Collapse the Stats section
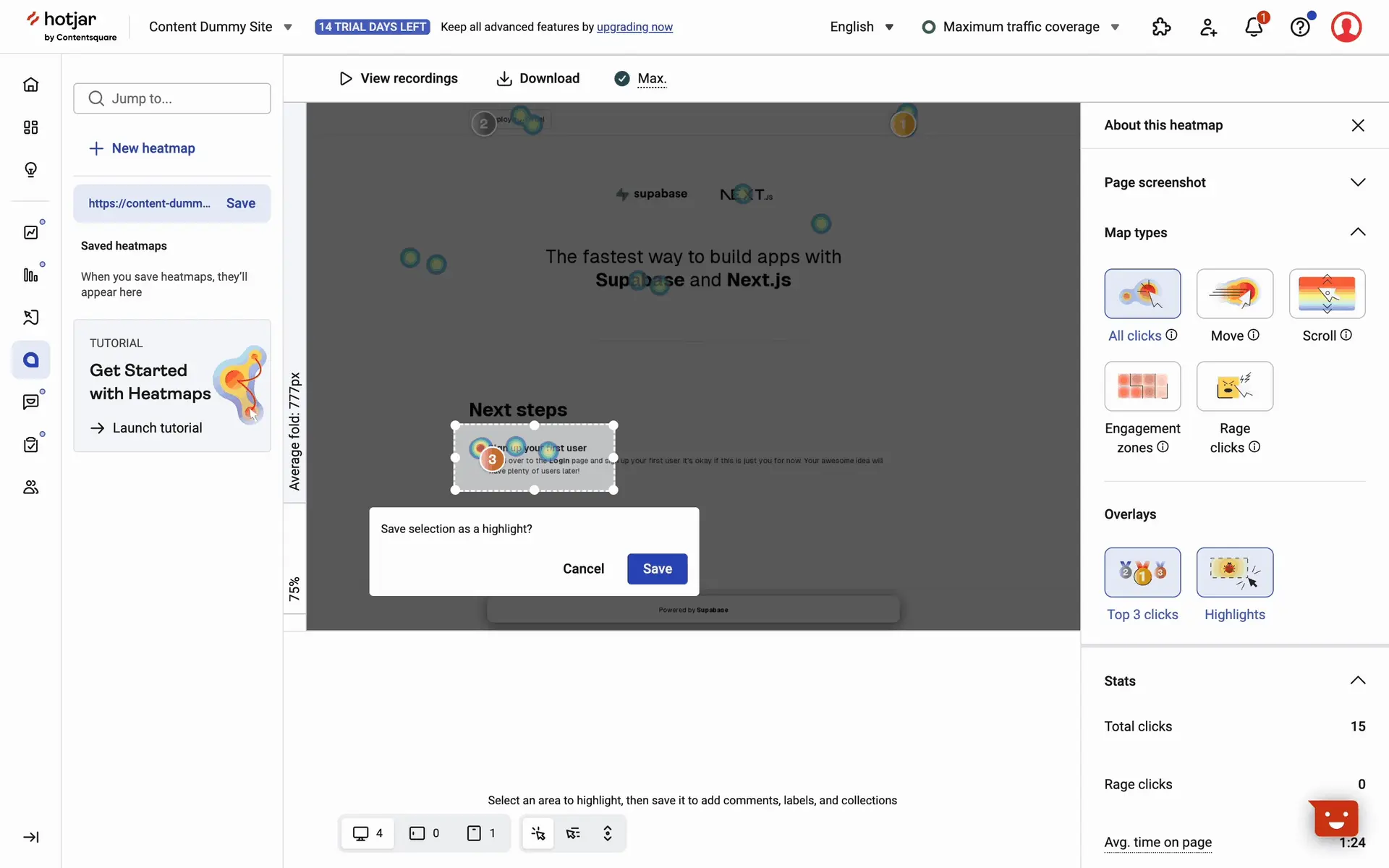Viewport: 1389px width, 868px height. coord(1357,681)
